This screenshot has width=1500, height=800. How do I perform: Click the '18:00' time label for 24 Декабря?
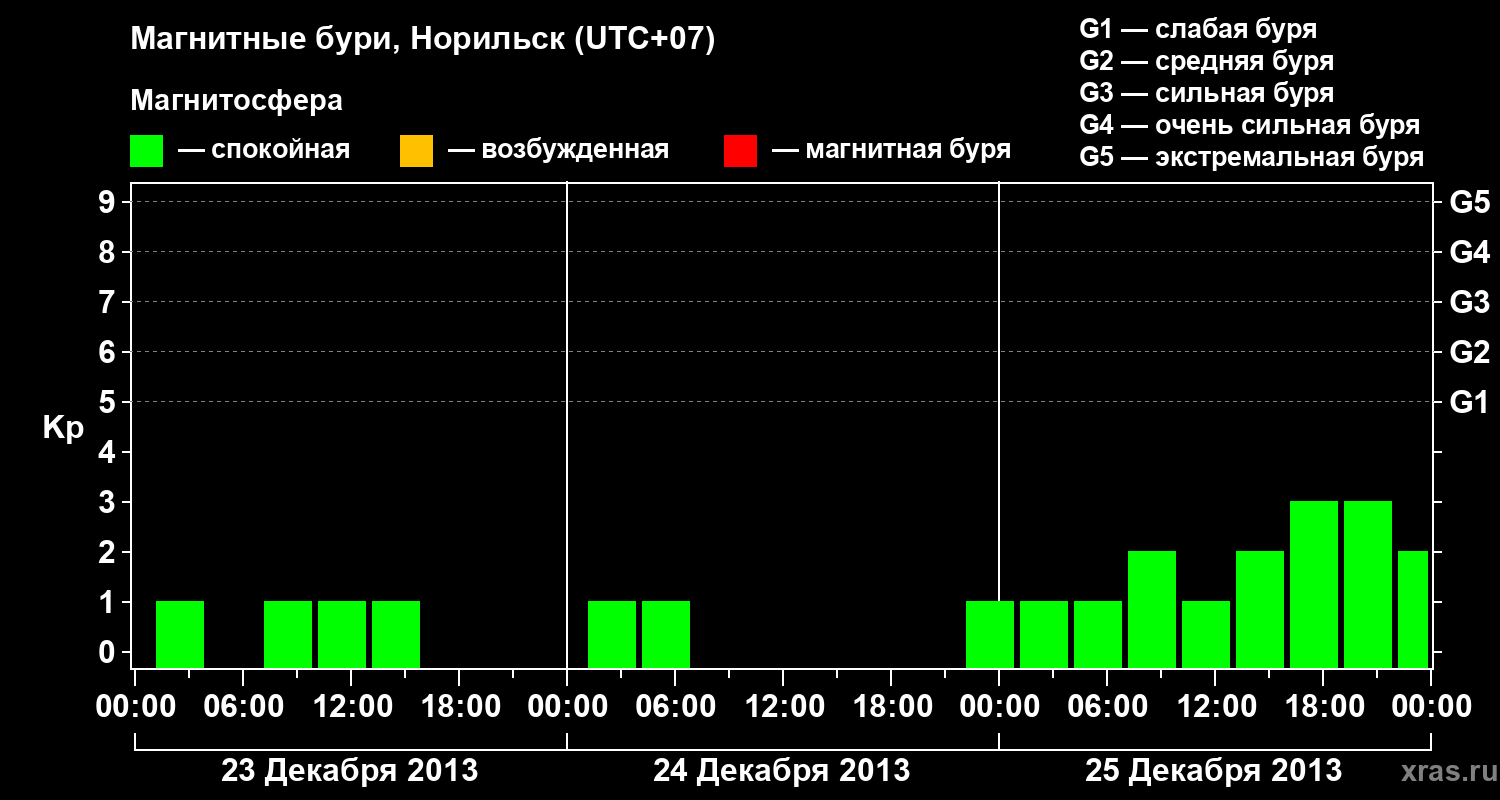(x=891, y=707)
